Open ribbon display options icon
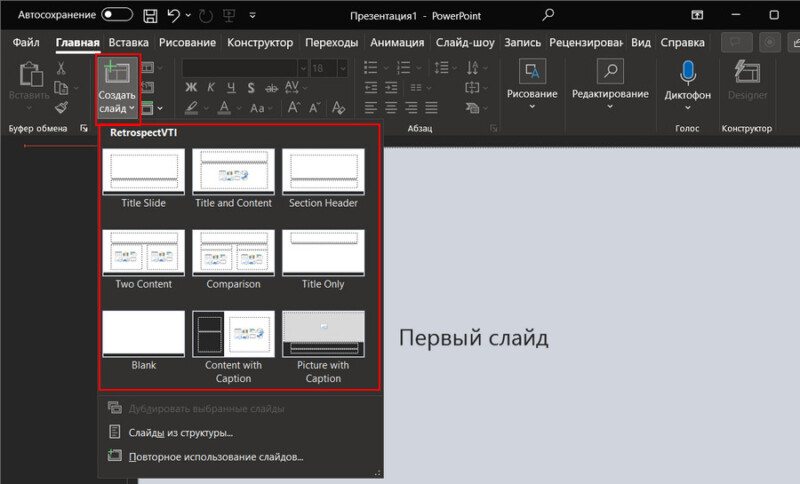 click(697, 15)
